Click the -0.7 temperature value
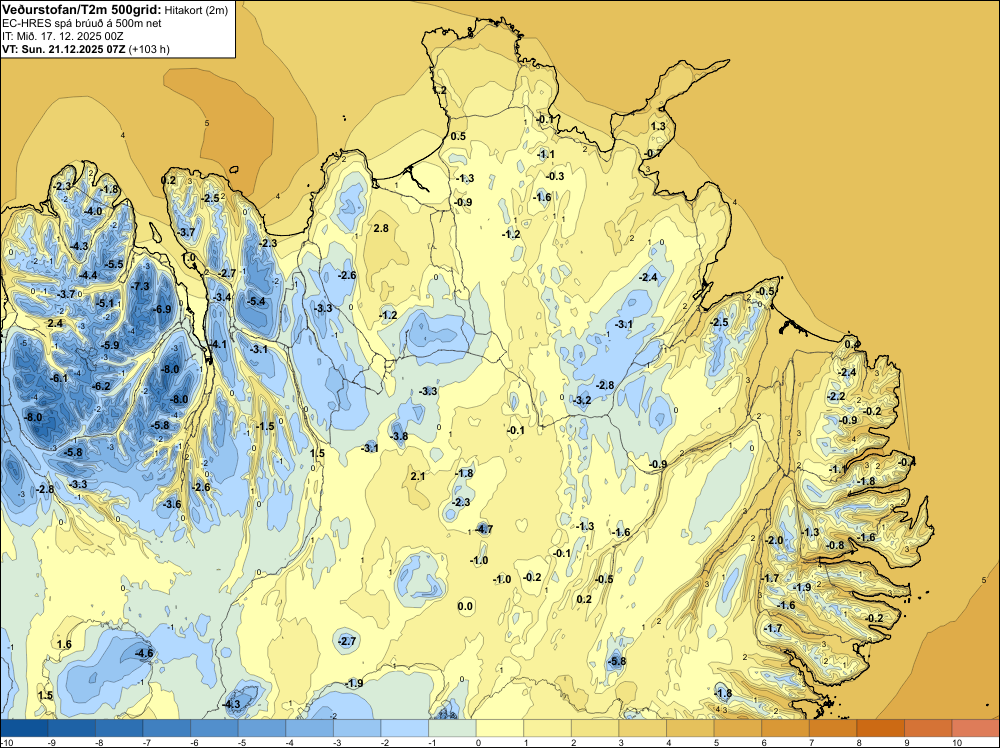This screenshot has height=748, width=1000. pyautogui.click(x=653, y=153)
